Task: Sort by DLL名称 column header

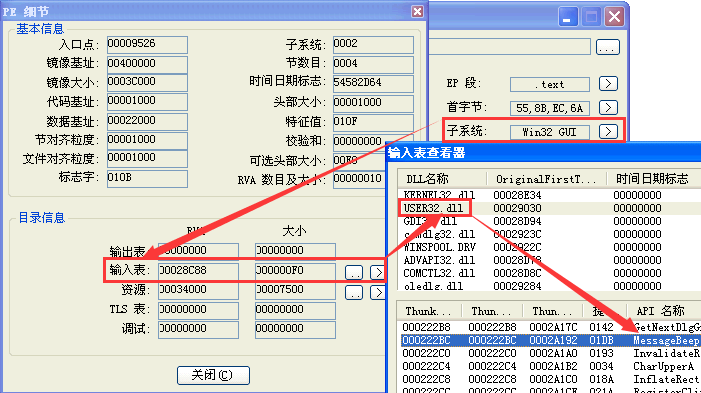Action: (x=442, y=179)
